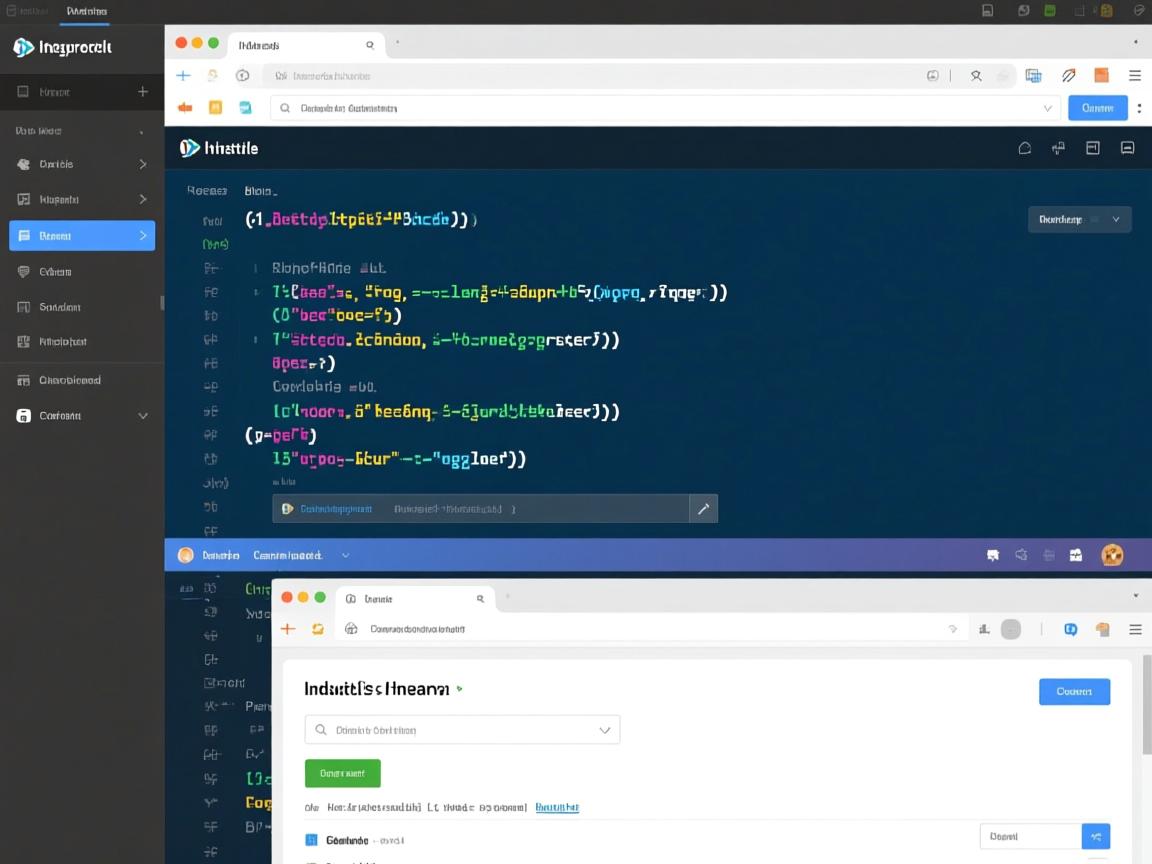Open the dark dropdown at right of the code panel
The width and height of the screenshot is (1152, 864).
pyautogui.click(x=1079, y=219)
